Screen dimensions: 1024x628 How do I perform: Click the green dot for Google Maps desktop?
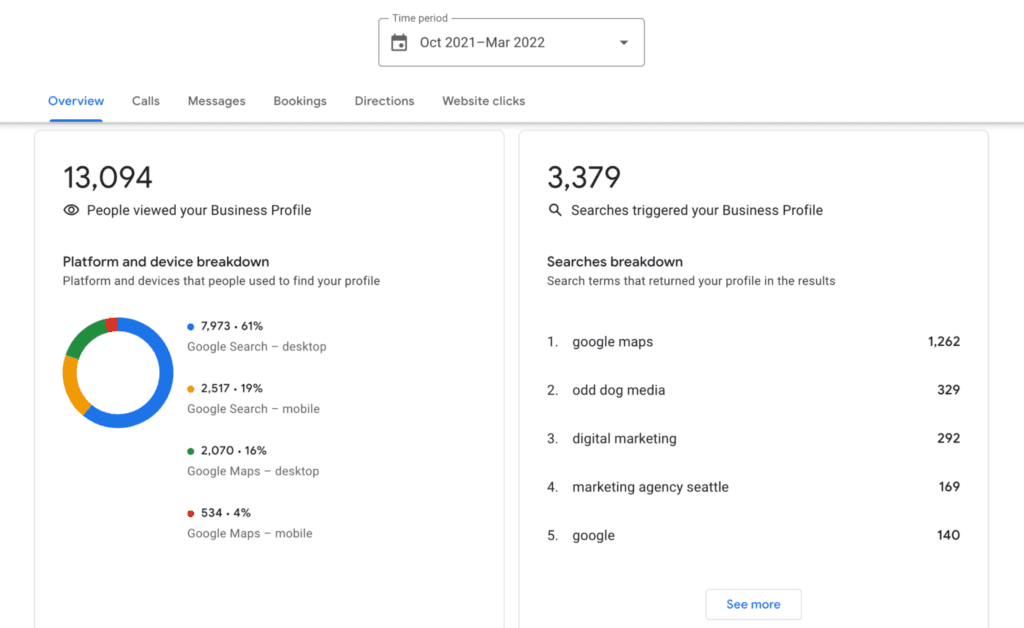pos(190,450)
